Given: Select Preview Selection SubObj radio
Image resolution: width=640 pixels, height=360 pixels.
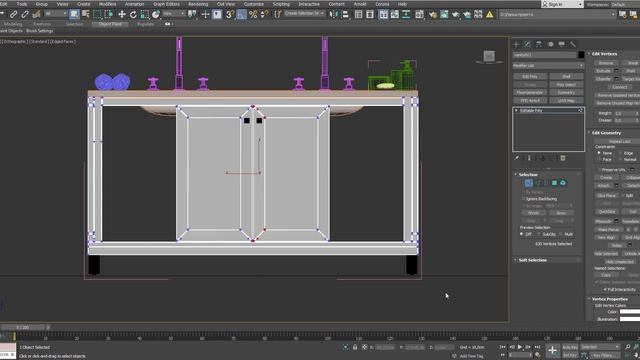Looking at the screenshot, I should point(539,234).
